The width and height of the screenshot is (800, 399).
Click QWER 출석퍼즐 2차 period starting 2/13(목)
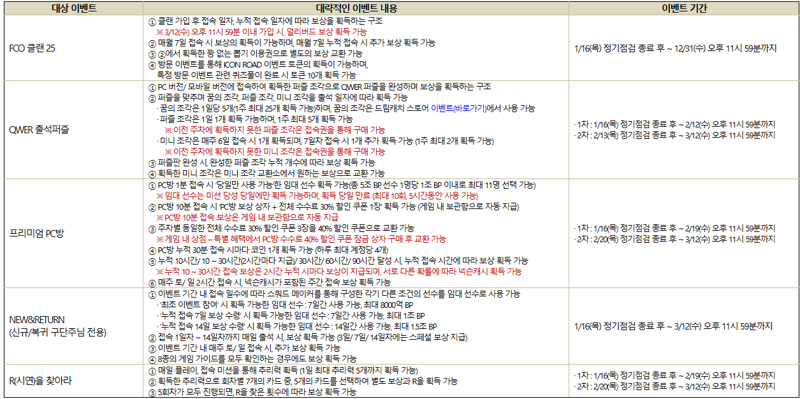pos(674,135)
